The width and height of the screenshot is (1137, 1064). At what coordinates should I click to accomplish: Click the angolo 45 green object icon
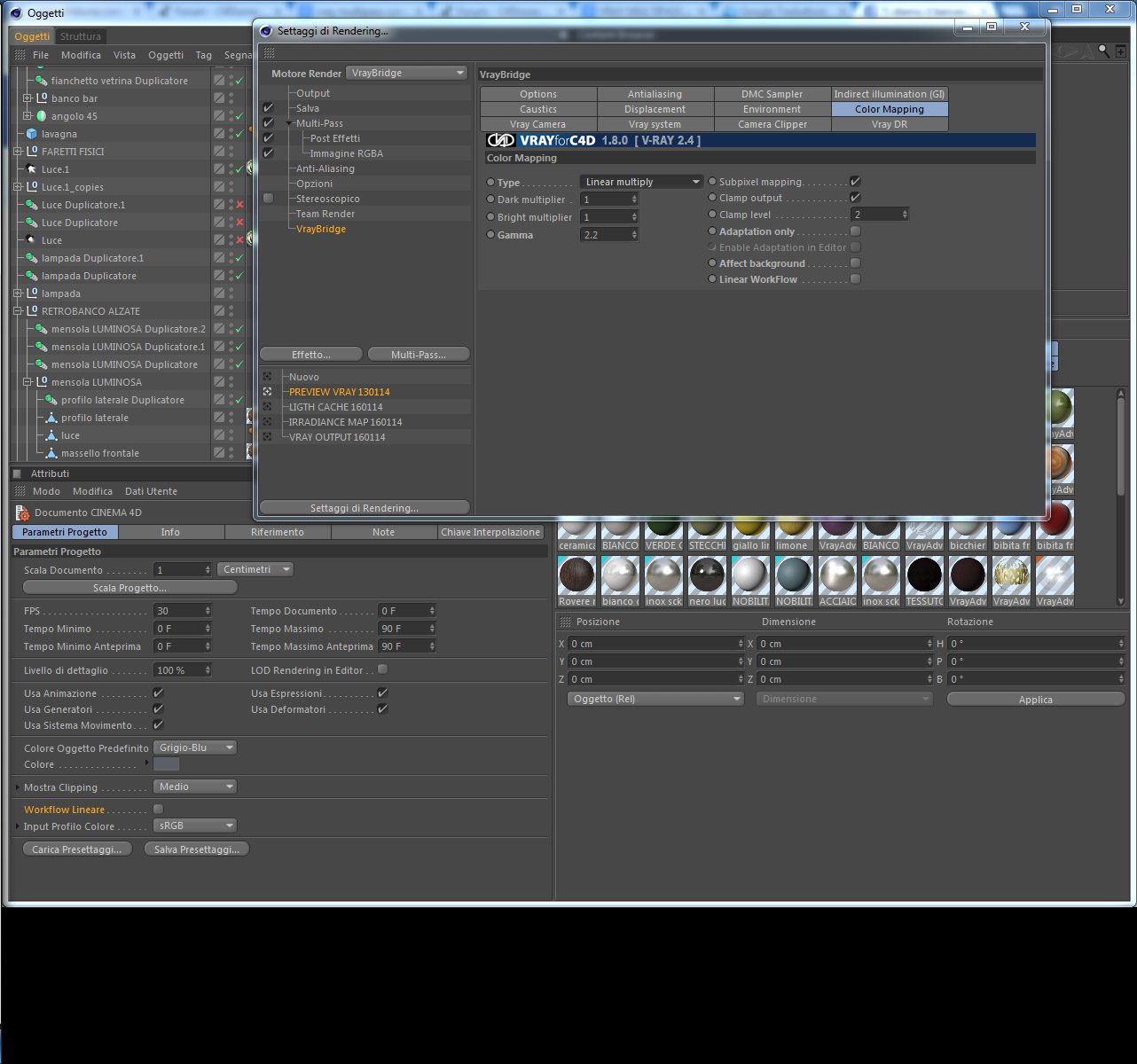tap(42, 116)
